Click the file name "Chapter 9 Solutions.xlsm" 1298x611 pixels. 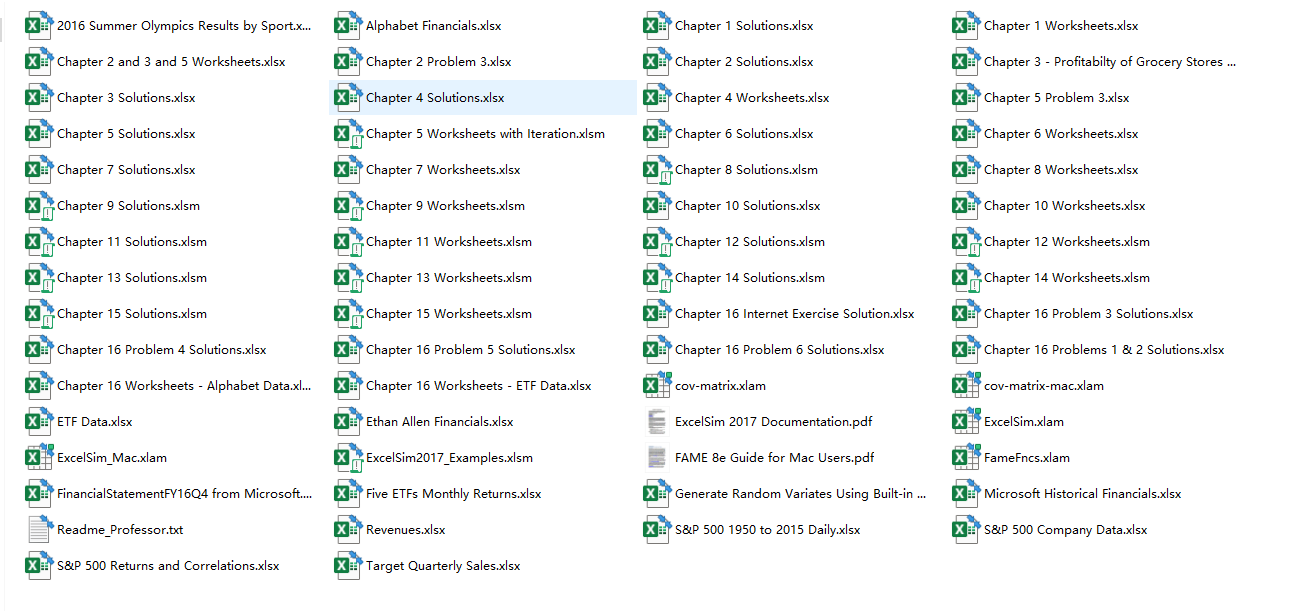click(x=128, y=206)
